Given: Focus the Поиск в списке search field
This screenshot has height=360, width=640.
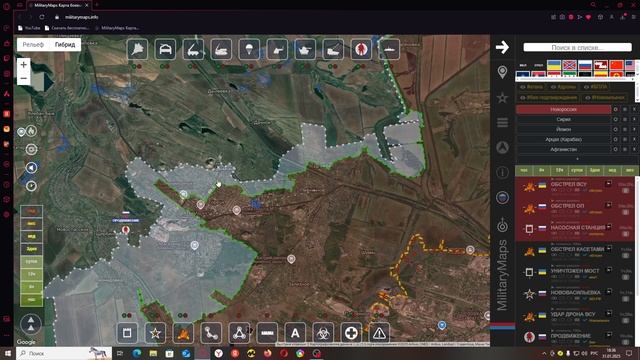Looking at the screenshot, I should 577,47.
